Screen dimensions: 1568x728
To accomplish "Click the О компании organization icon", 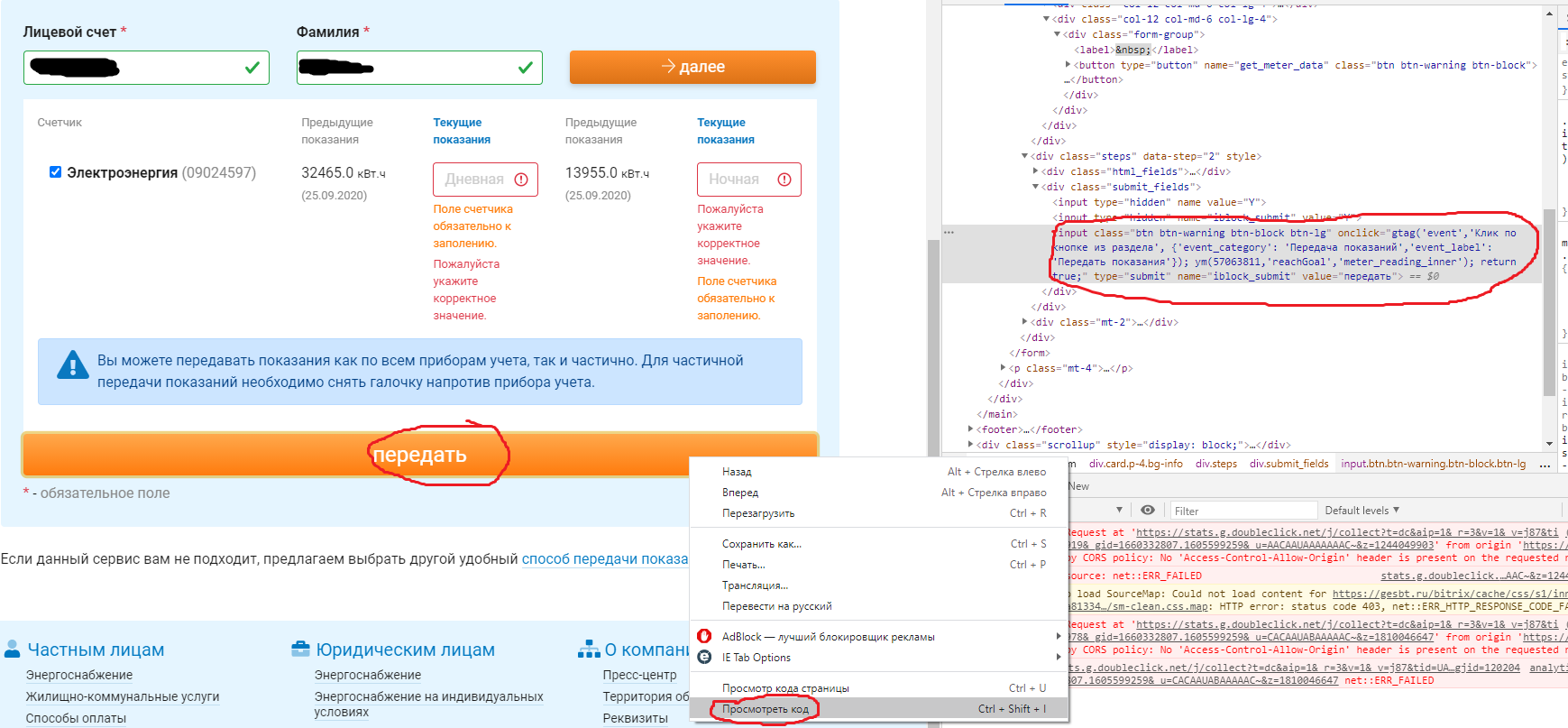I will click(x=589, y=649).
